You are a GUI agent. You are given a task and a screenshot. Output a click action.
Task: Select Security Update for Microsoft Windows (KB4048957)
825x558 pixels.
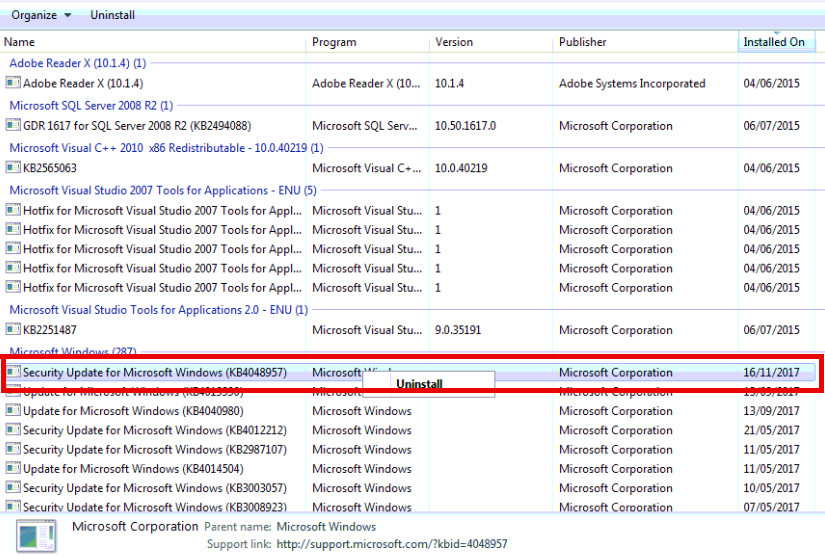(155, 373)
